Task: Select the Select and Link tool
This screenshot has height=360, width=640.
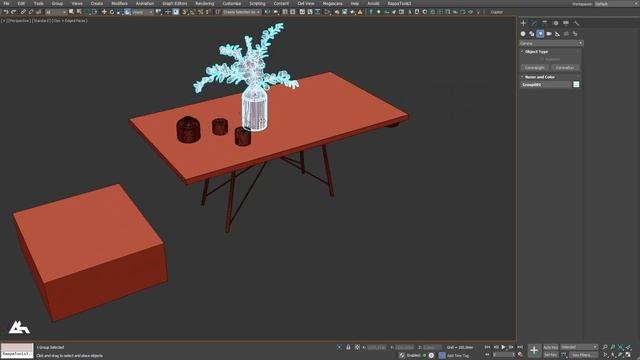Action: [23, 12]
